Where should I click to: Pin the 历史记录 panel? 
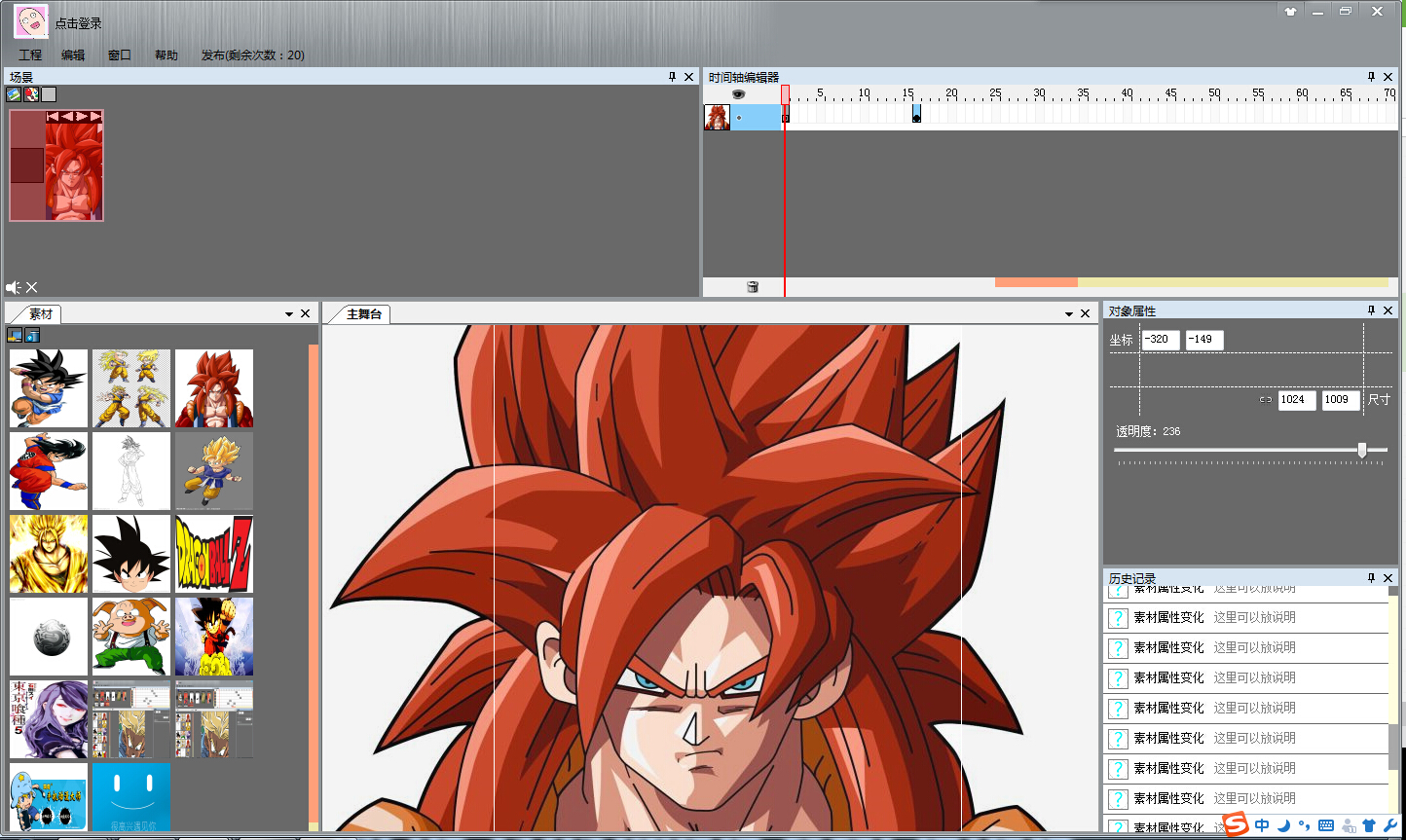point(1371,578)
